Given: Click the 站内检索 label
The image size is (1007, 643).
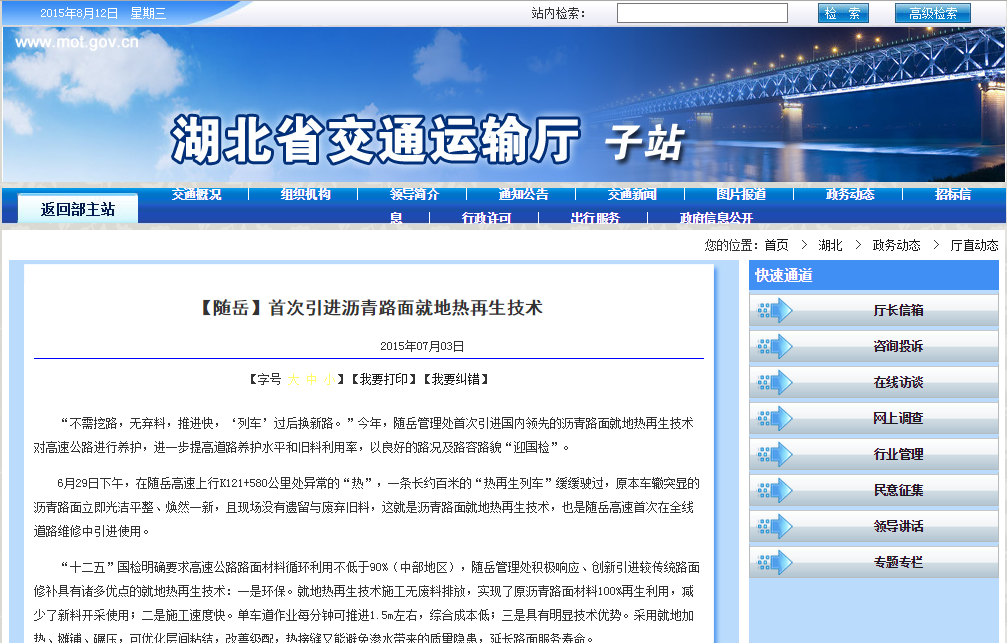Looking at the screenshot, I should (x=559, y=13).
